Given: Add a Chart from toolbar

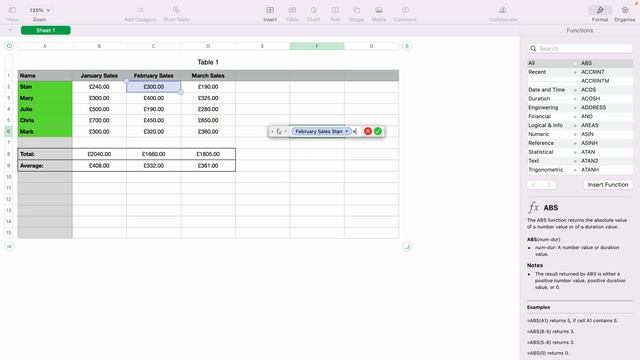Looking at the screenshot, I should pos(313,10).
